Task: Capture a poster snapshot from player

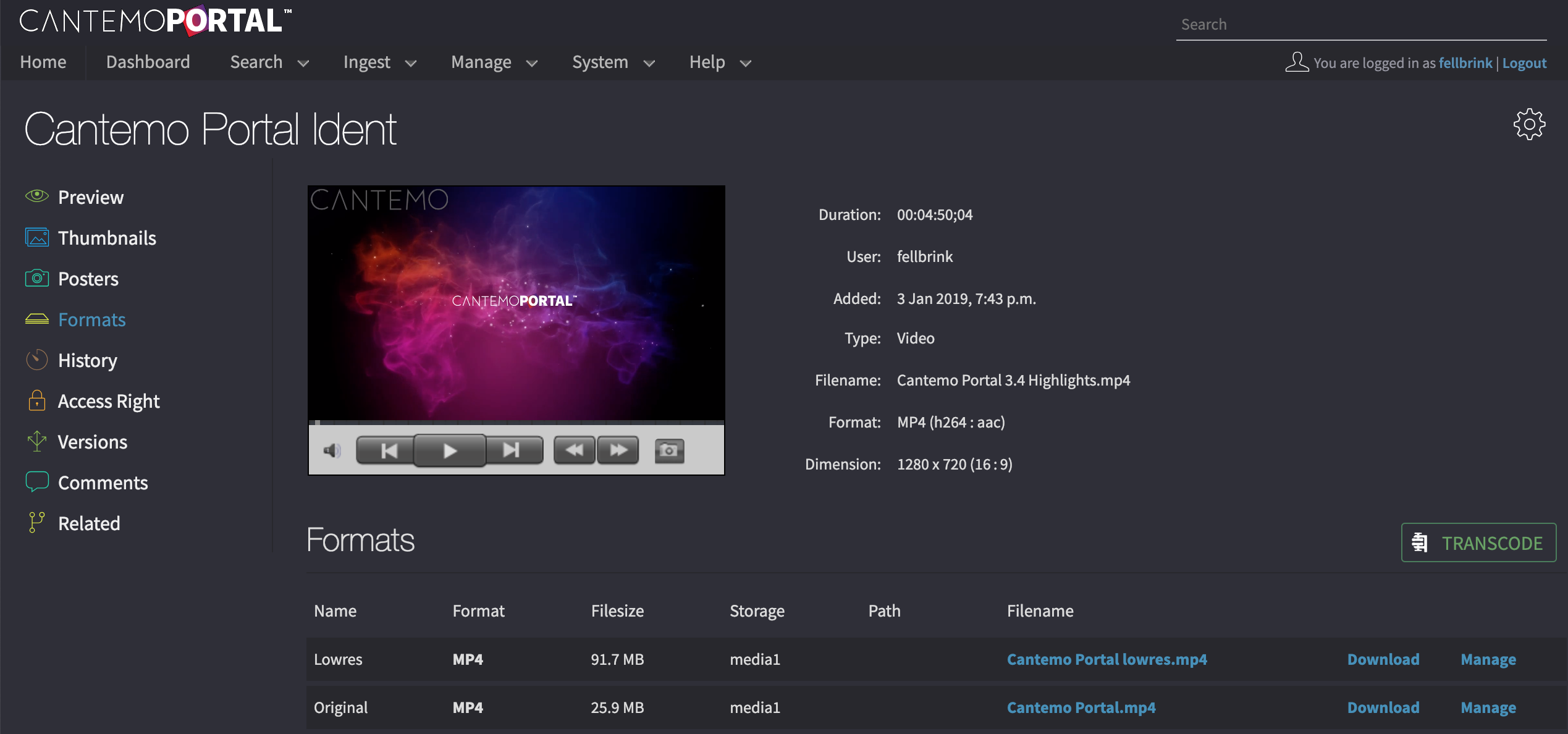Action: pyautogui.click(x=670, y=450)
